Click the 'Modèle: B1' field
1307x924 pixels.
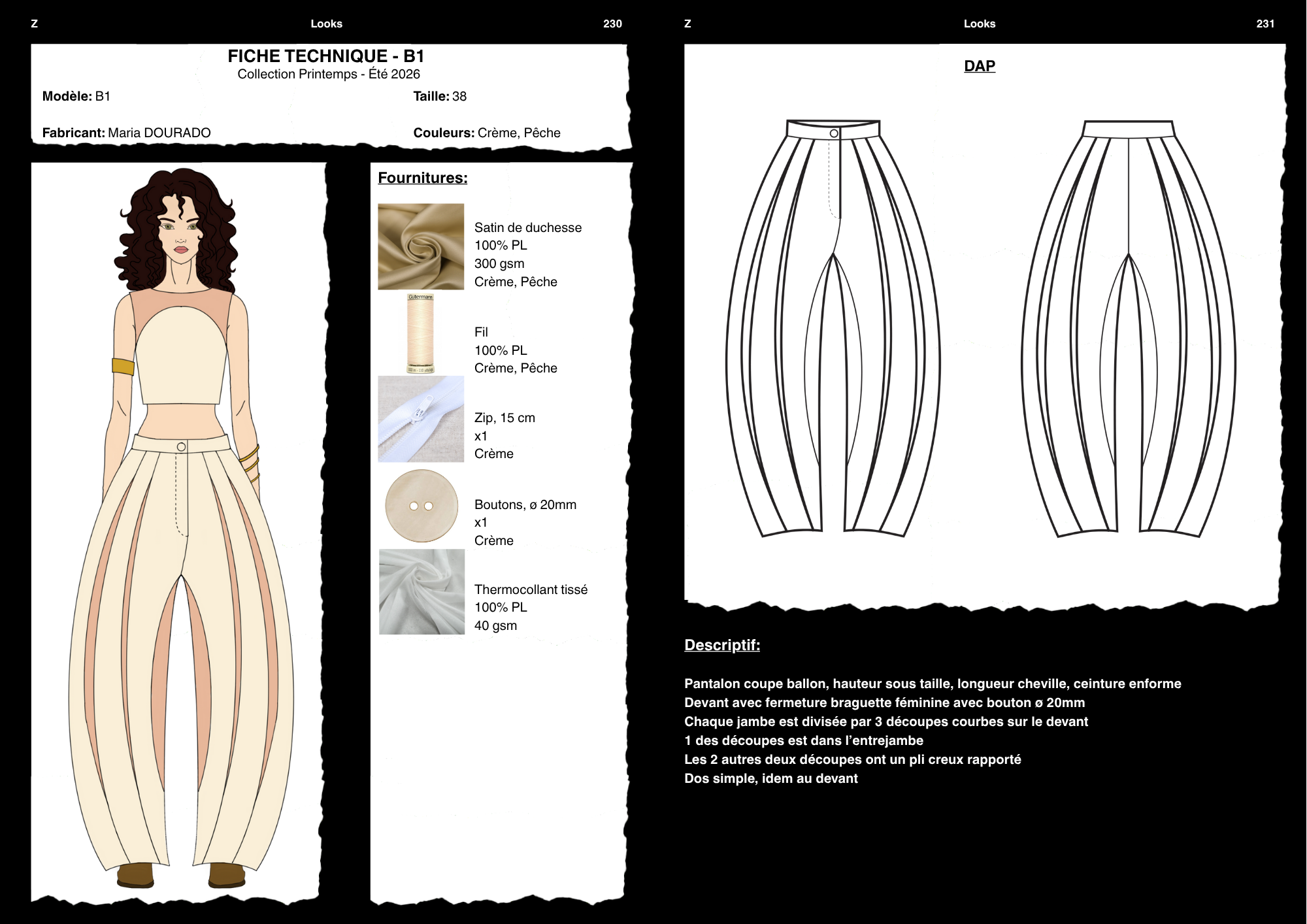pyautogui.click(x=76, y=96)
